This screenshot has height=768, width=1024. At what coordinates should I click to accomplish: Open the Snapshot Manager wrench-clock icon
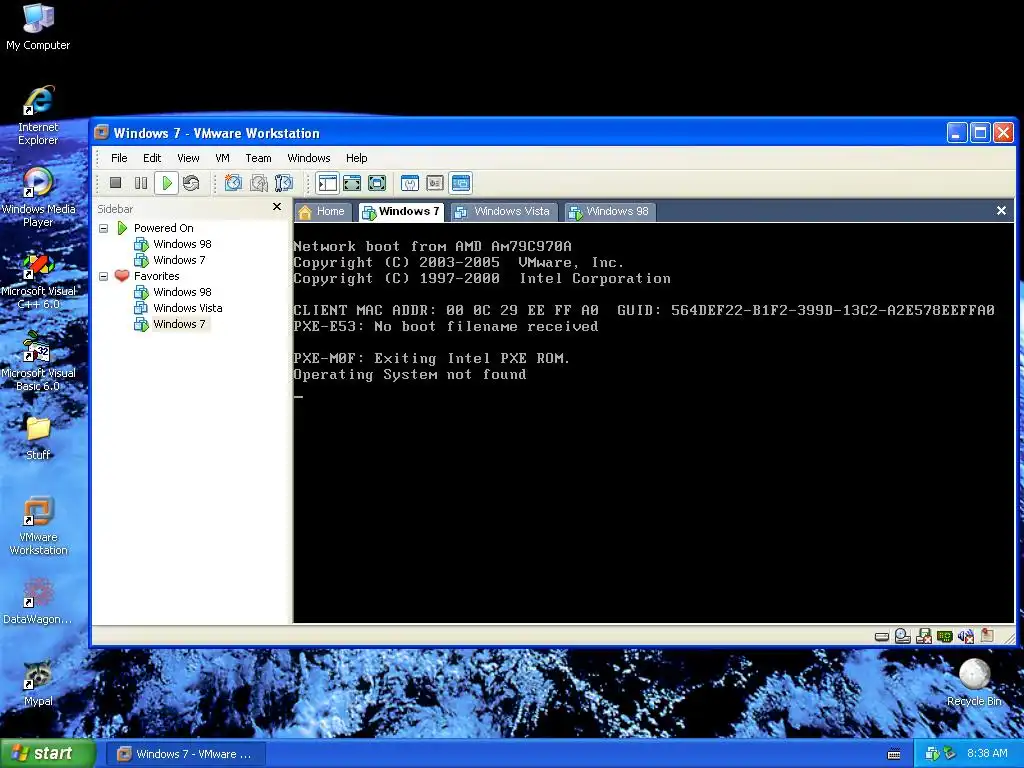[x=283, y=184]
